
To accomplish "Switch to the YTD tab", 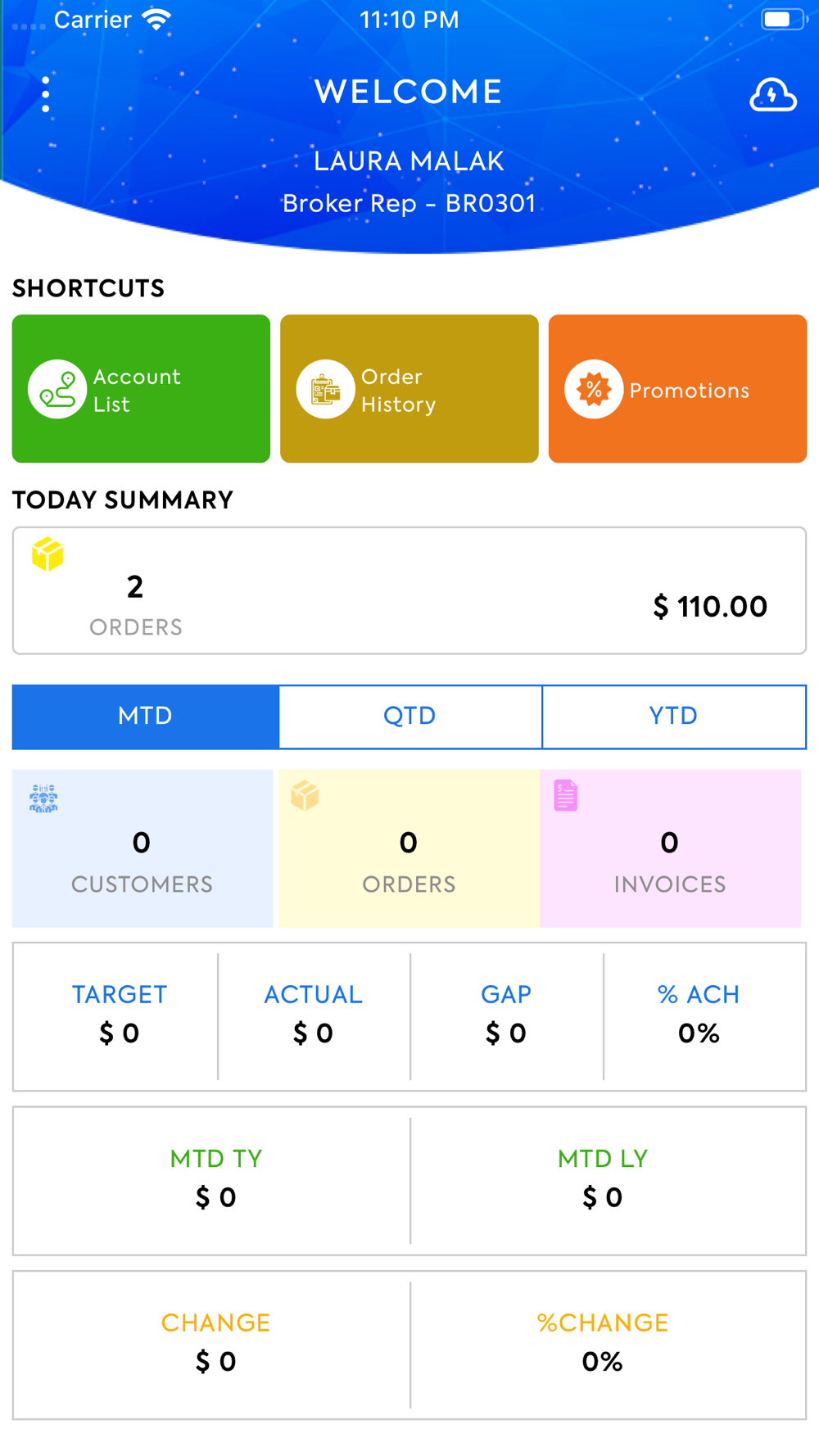I will [674, 717].
